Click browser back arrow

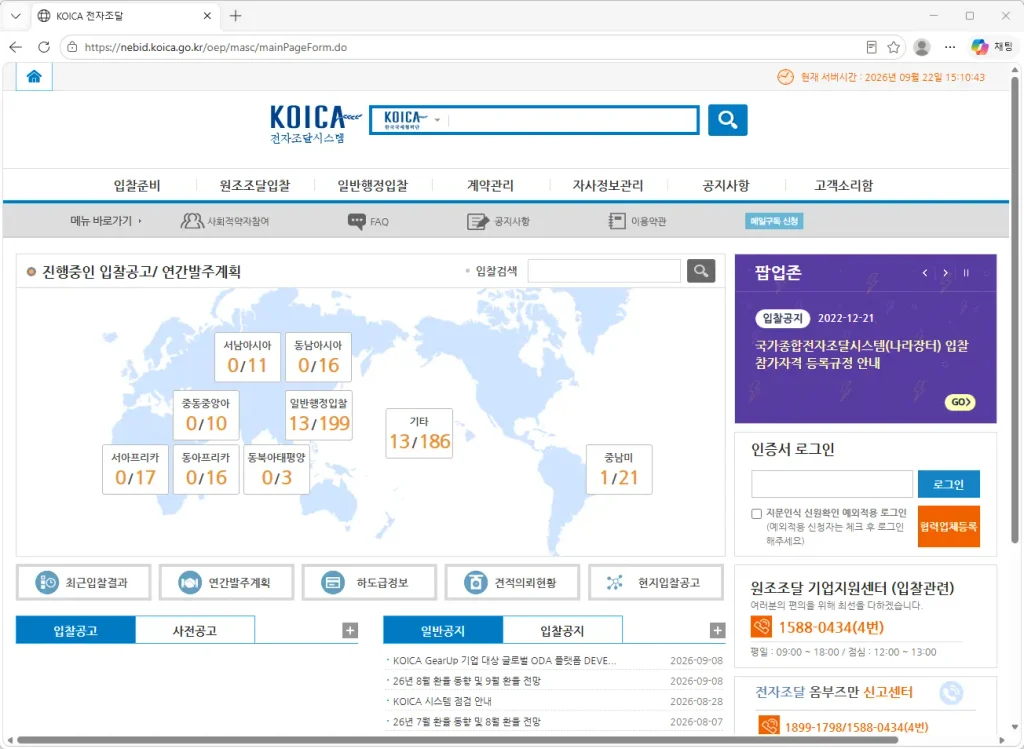coord(16,47)
